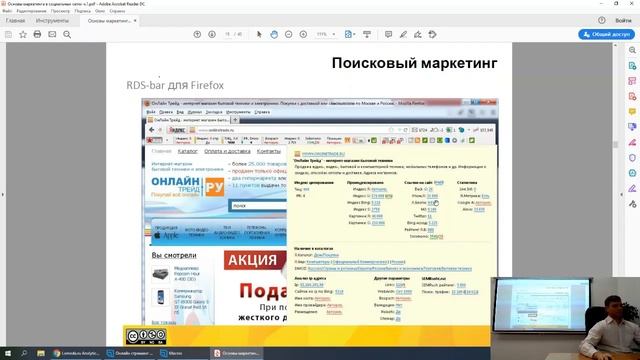640x360 pixels.
Task: Go to the next page with the down arrow
Action: 212,34
